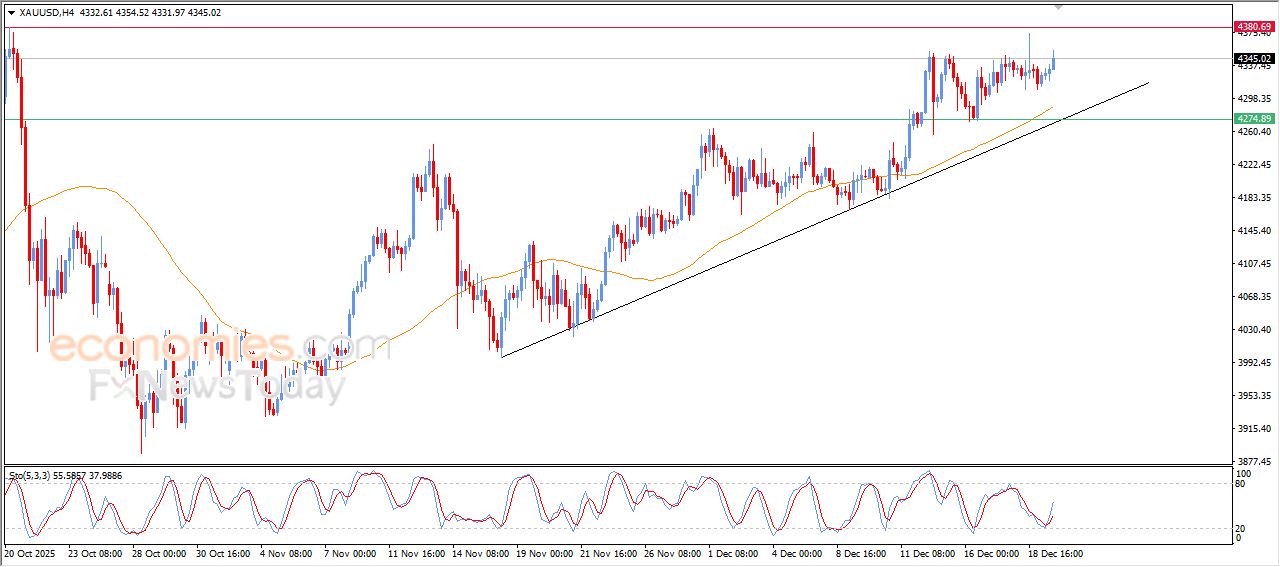The width and height of the screenshot is (1280, 567).
Task: Click the 4030.40 price axis label
Action: 1252,330
